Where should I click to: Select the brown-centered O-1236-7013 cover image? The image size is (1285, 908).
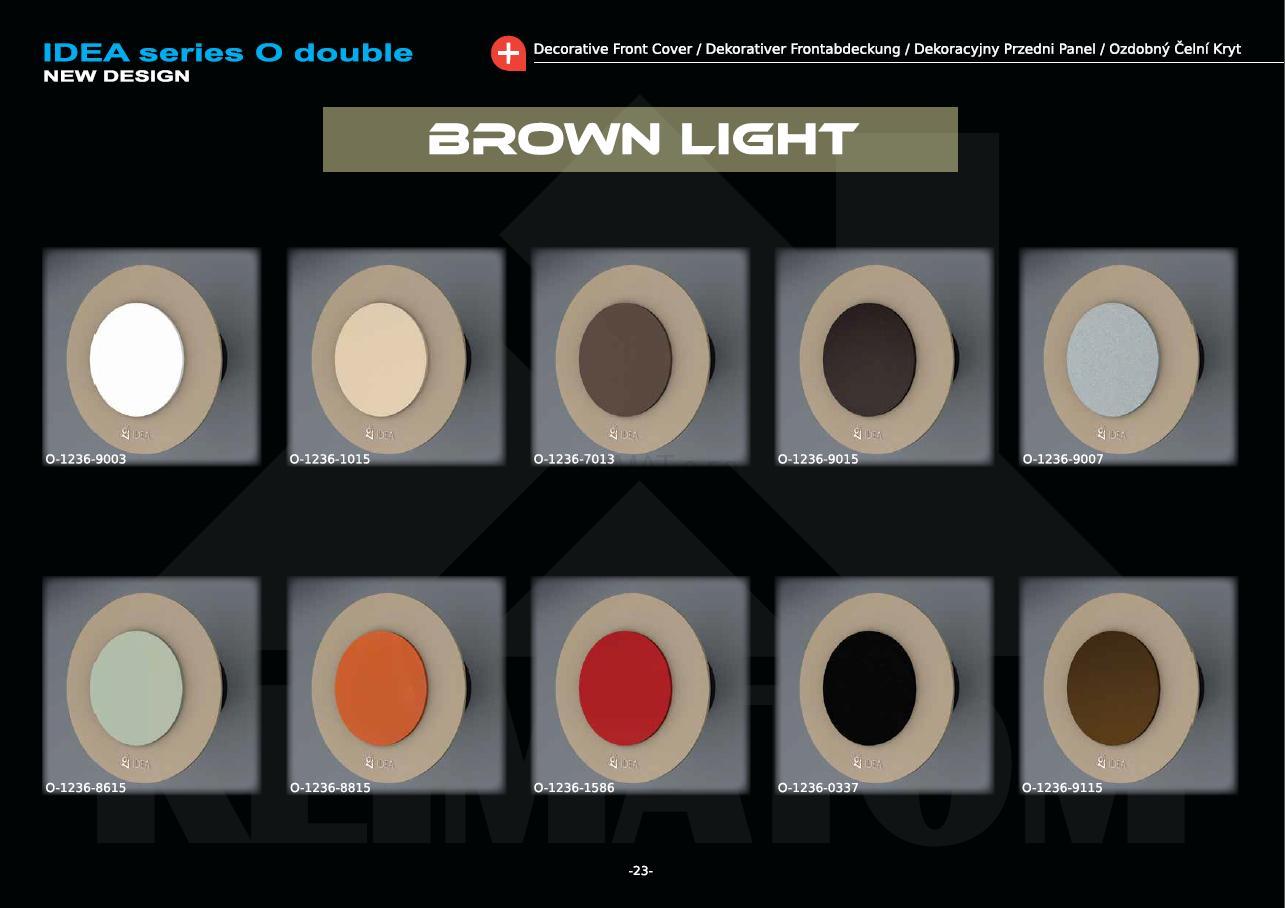pyautogui.click(x=640, y=357)
